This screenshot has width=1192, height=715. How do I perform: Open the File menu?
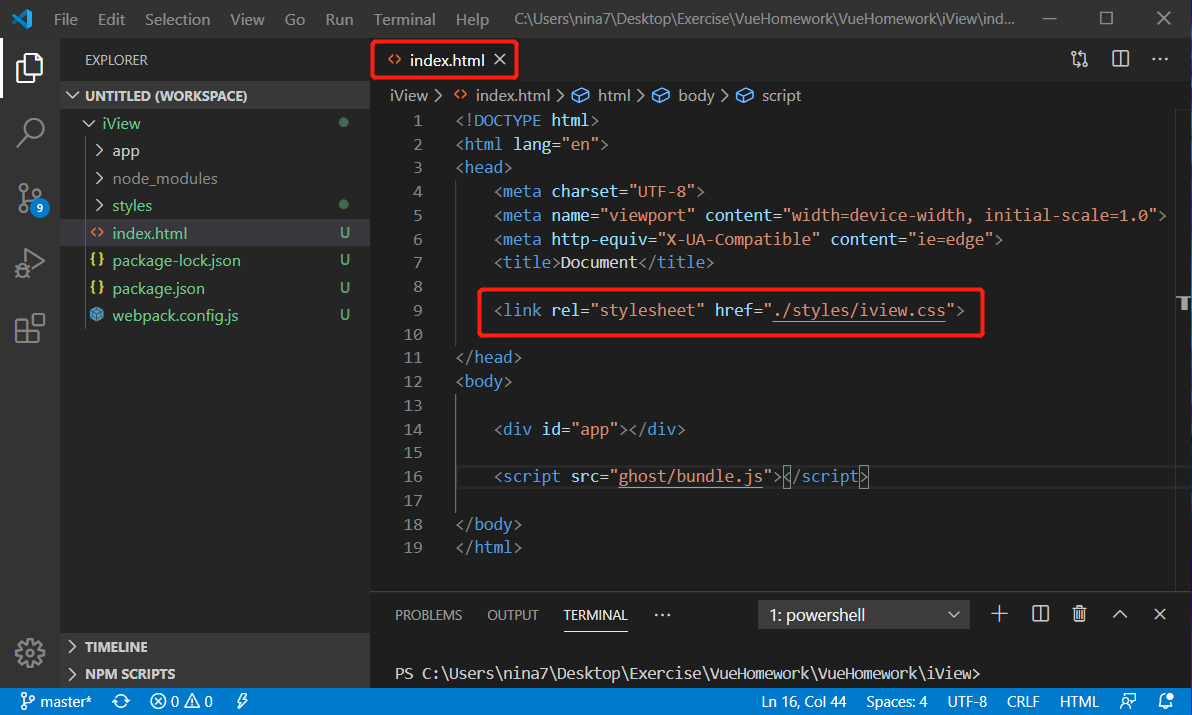click(65, 19)
